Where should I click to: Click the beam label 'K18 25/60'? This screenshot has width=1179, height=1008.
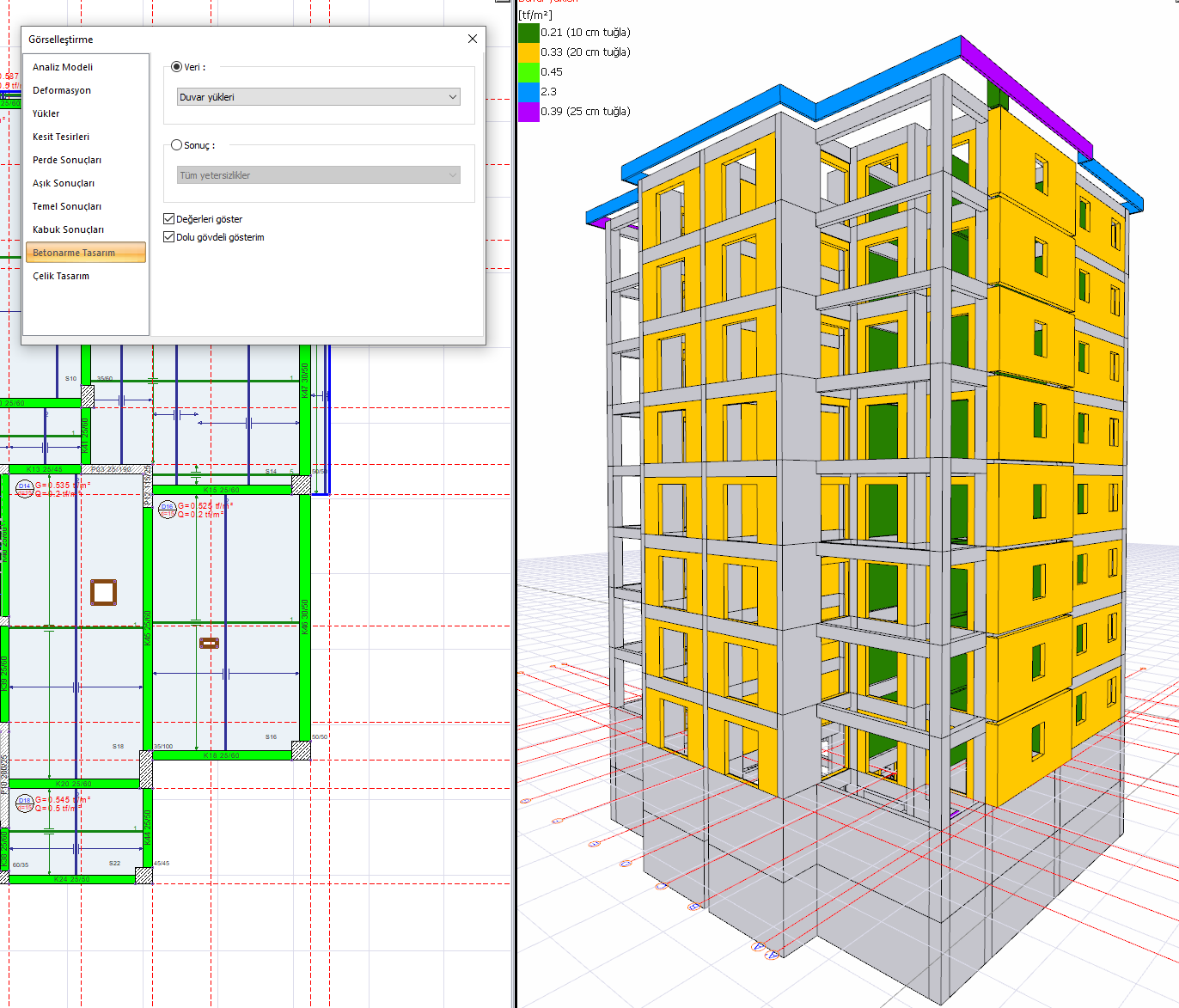pos(222,755)
